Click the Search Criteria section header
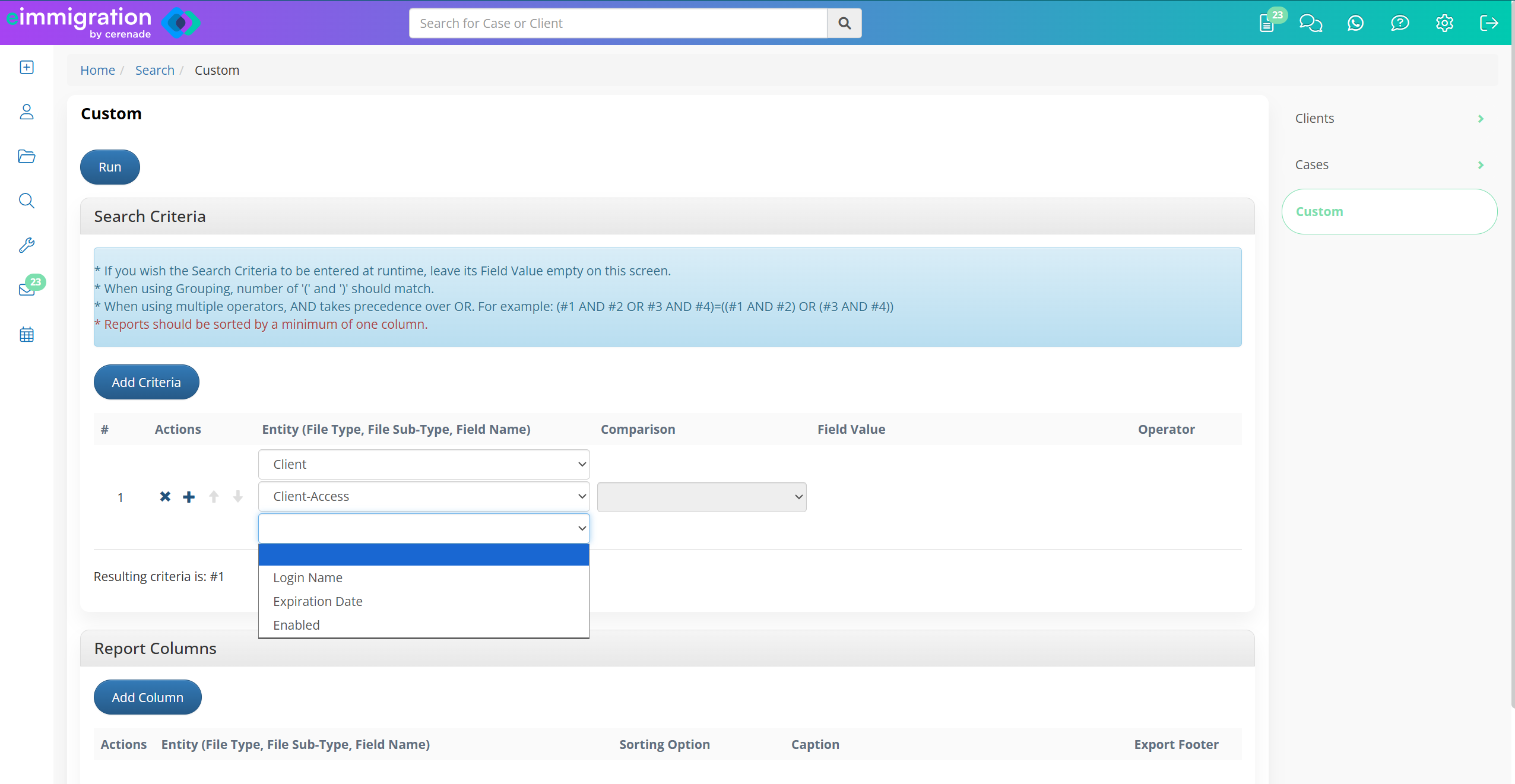Viewport: 1515px width, 784px height. (667, 216)
